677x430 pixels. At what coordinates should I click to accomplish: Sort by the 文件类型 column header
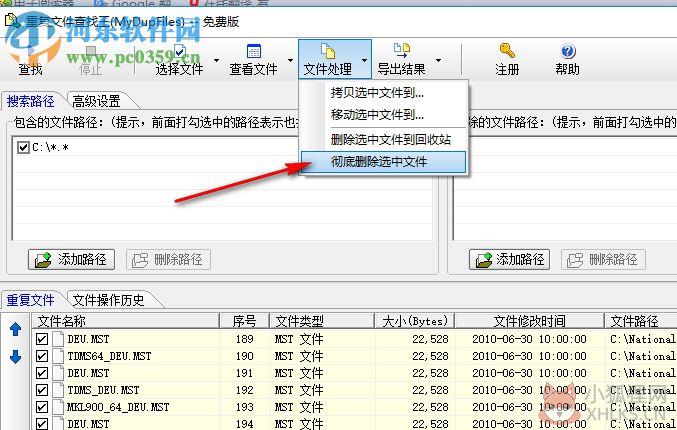tap(322, 321)
